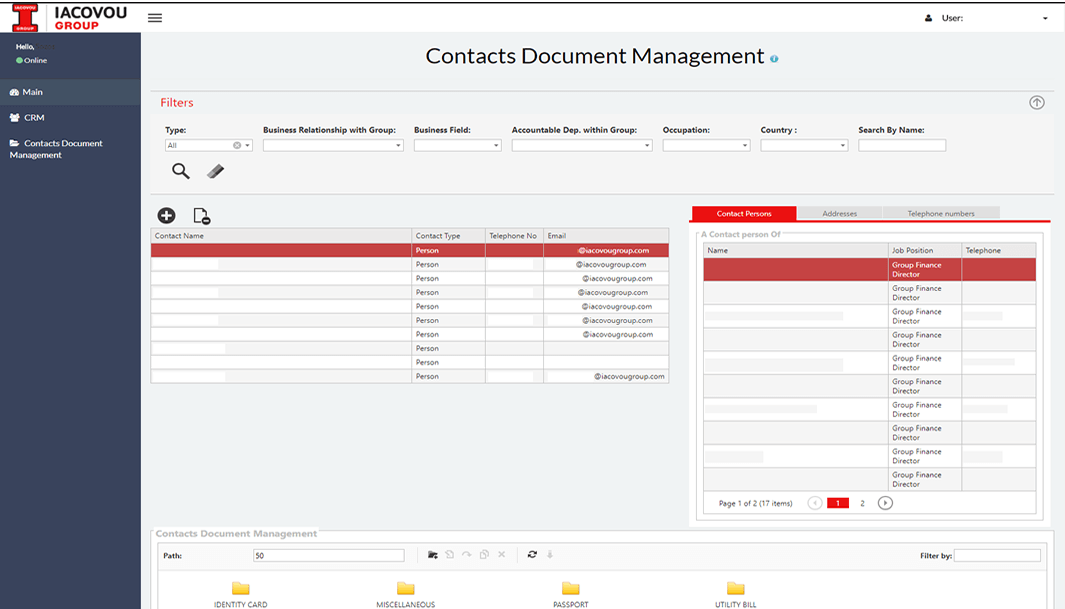The image size is (1065, 609).
Task: Click the new folder icon in file toolbar
Action: (433, 555)
